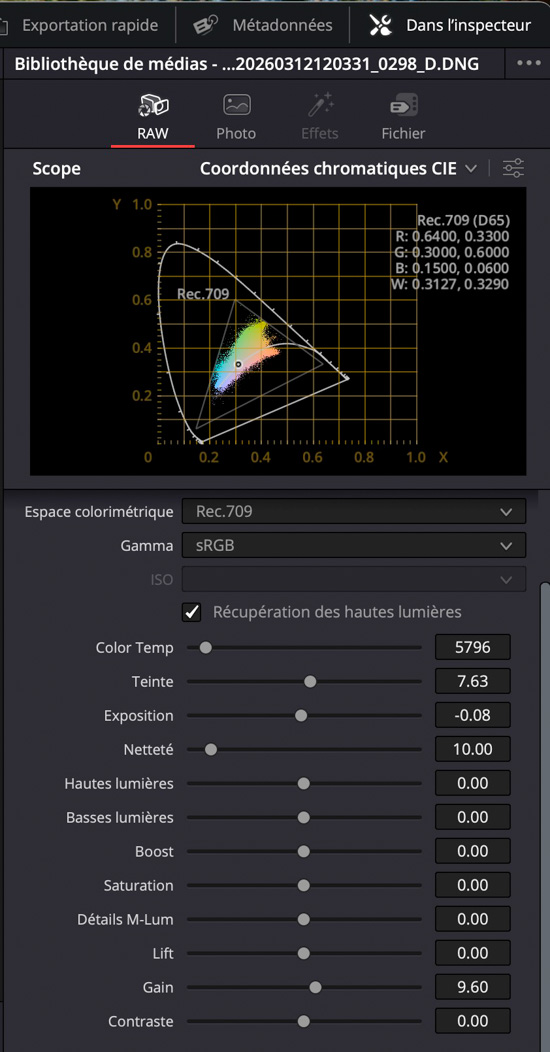Open the Espace colorimétrique Rec.709 dropdown
The image size is (550, 1052).
[x=353, y=512]
